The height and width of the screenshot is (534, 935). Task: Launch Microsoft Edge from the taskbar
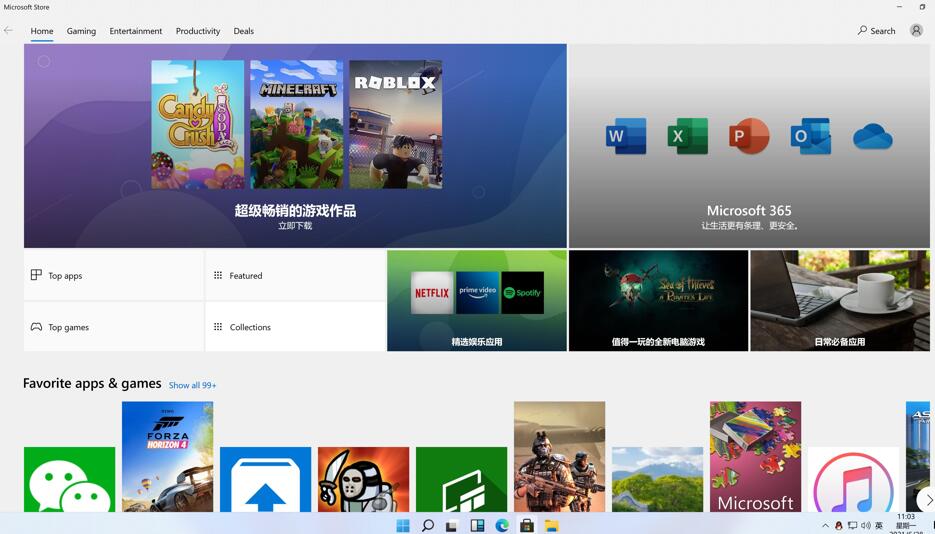502,526
